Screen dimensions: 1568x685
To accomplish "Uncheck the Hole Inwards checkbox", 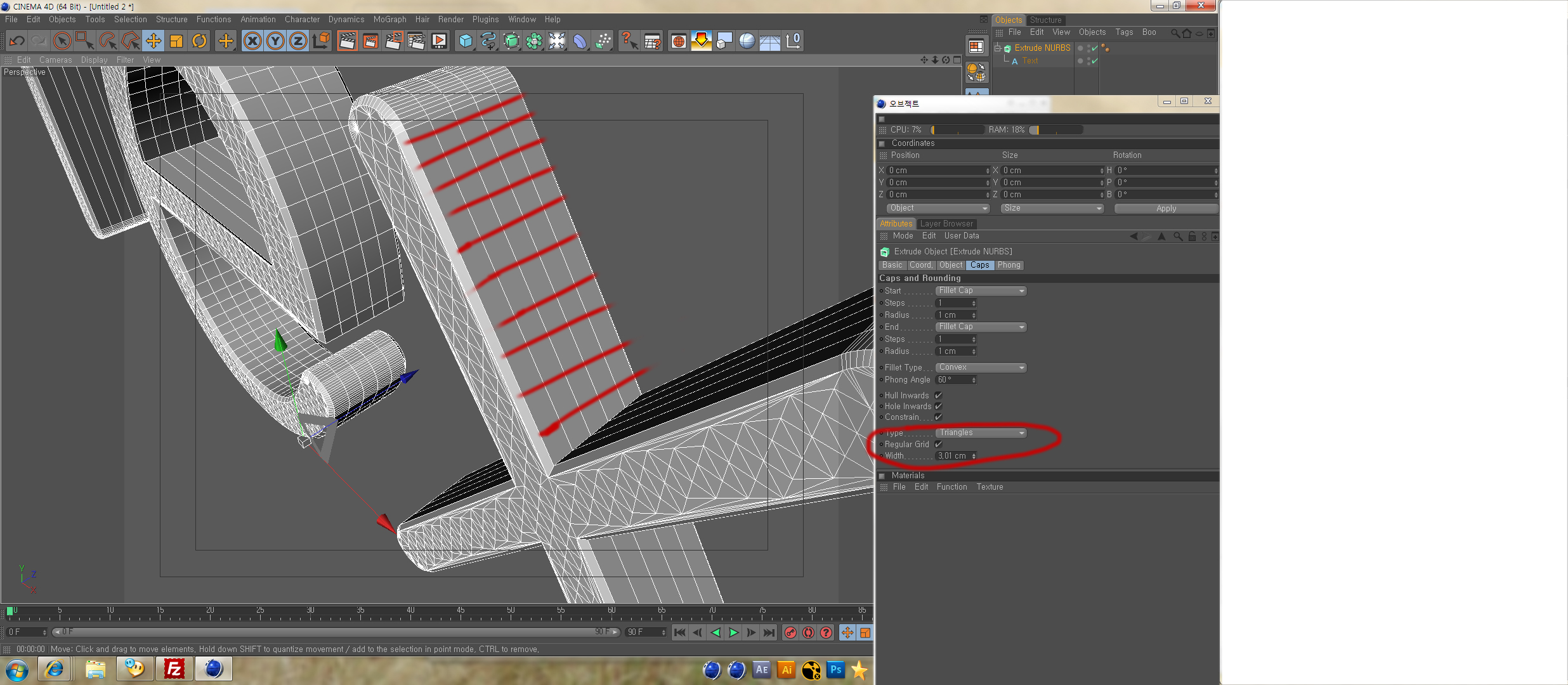I will (938, 407).
